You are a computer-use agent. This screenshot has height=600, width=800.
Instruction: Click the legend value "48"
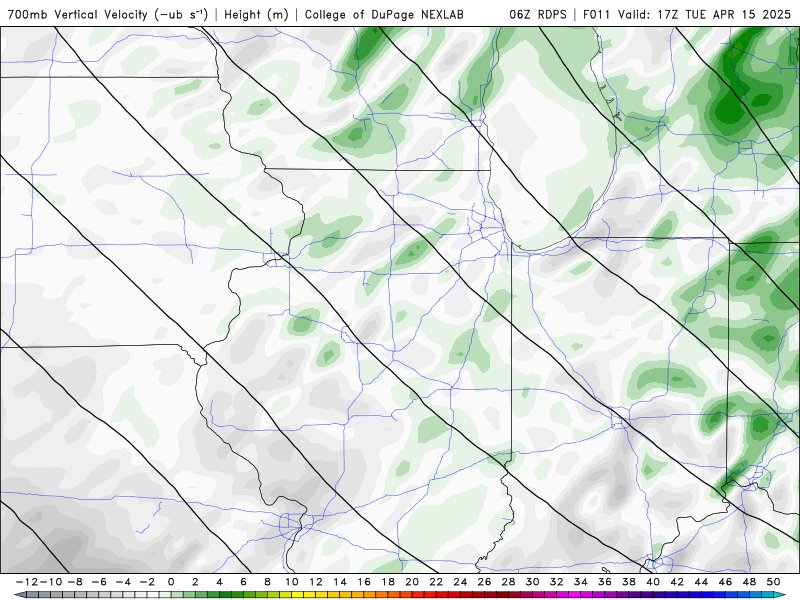(x=749, y=582)
